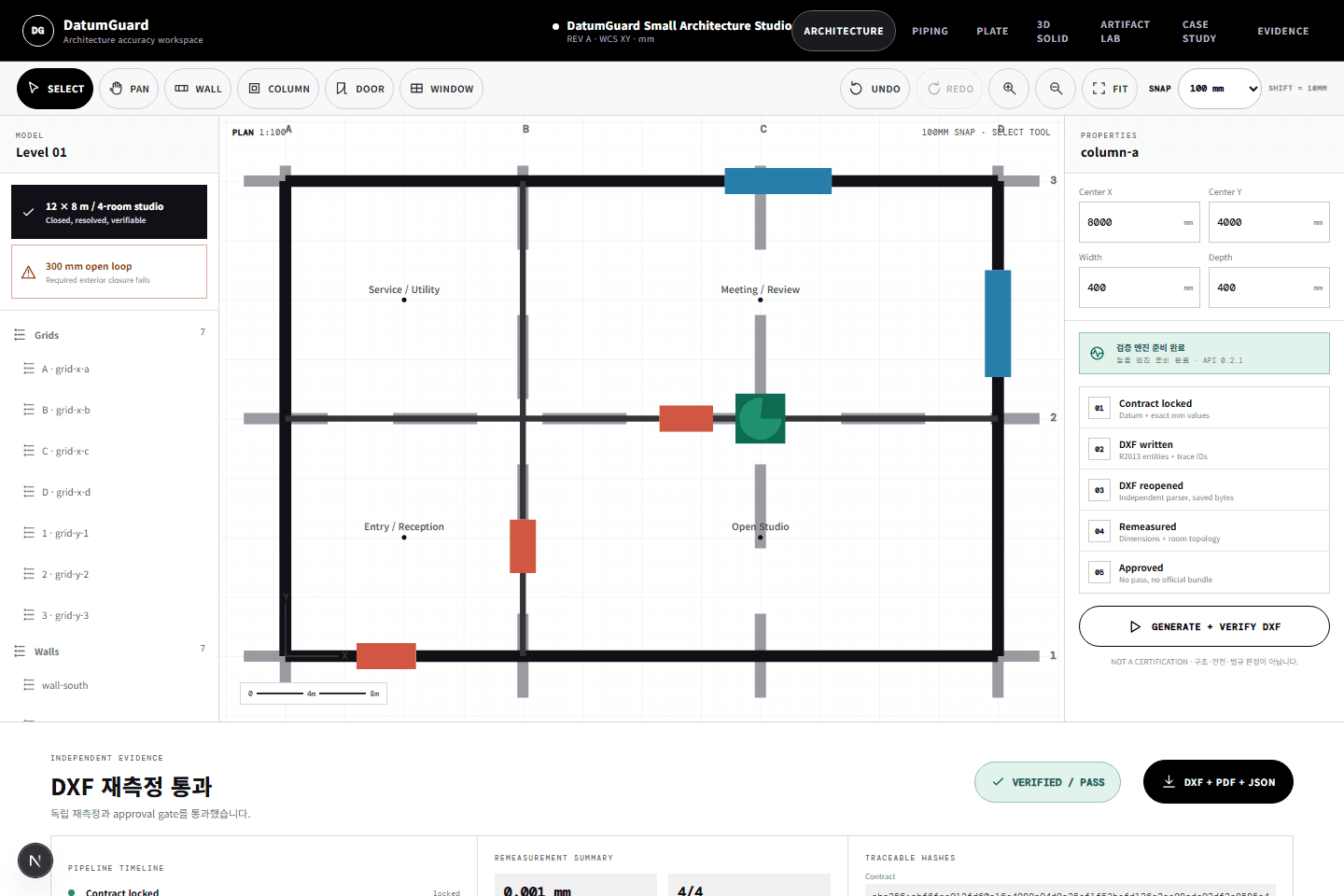The image size is (1344, 896).
Task: Zoom in with the magnifier plus icon
Action: (x=1009, y=89)
